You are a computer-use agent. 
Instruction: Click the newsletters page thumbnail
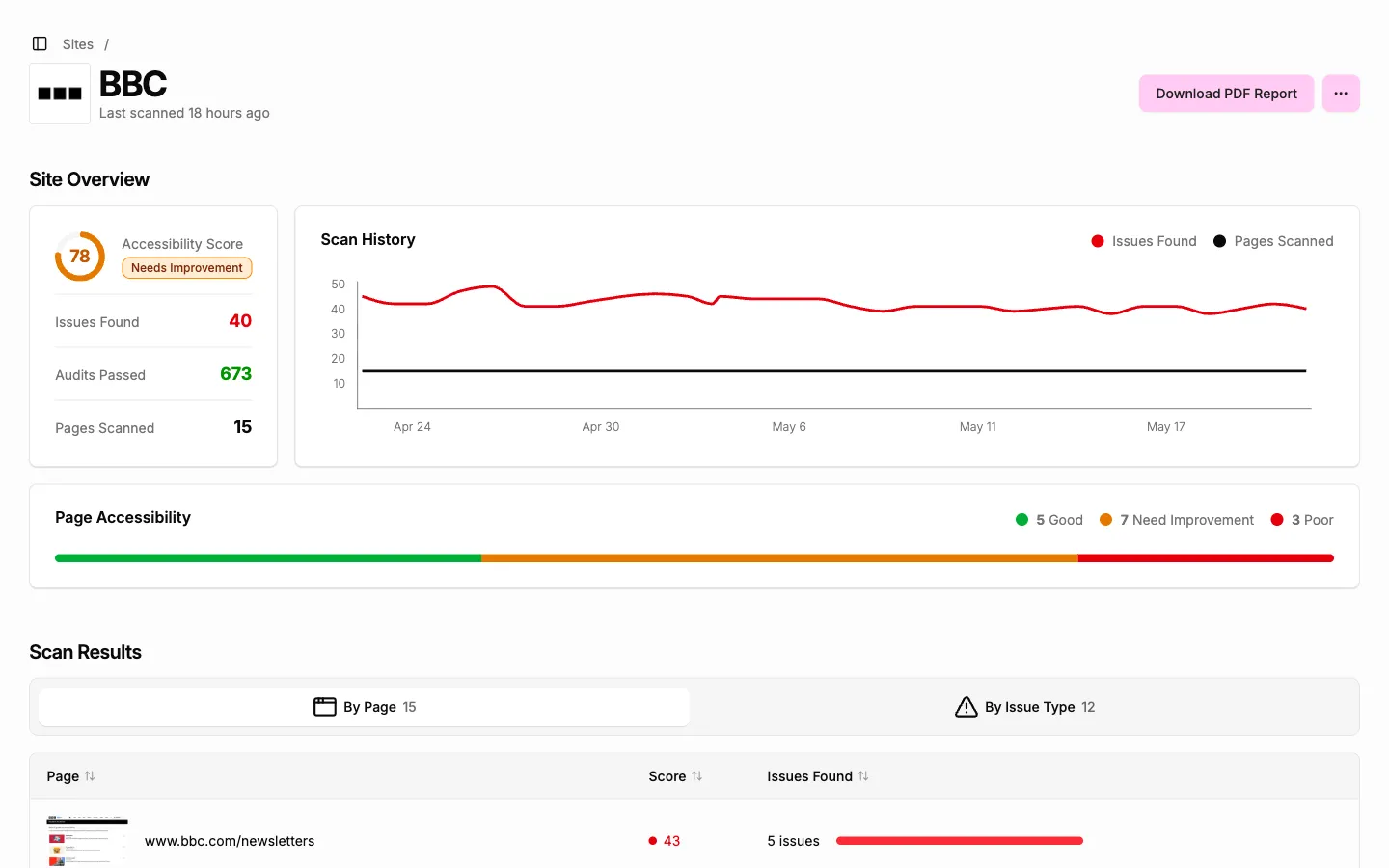[x=88, y=841]
